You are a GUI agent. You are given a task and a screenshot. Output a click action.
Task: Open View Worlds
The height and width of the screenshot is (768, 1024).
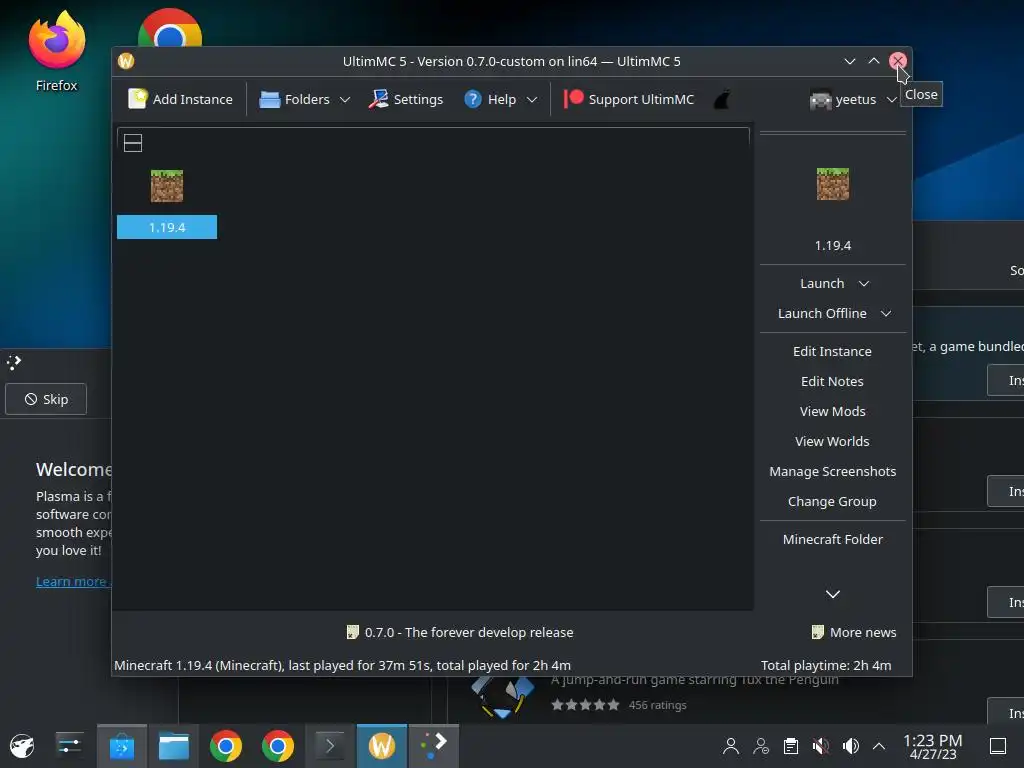pyautogui.click(x=833, y=441)
